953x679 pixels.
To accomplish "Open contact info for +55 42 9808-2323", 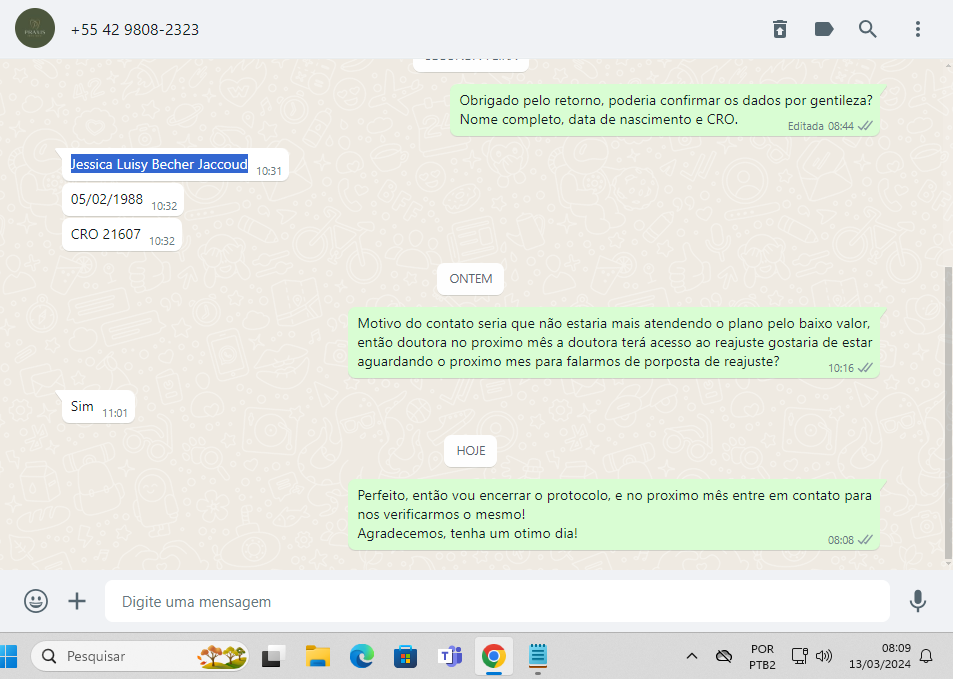I will click(135, 30).
